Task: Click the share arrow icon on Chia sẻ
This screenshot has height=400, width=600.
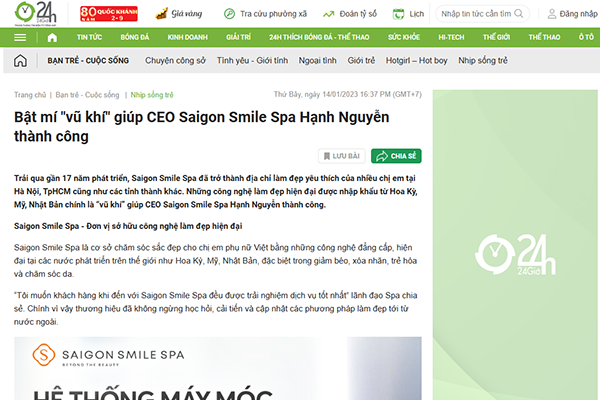Action: 382,156
